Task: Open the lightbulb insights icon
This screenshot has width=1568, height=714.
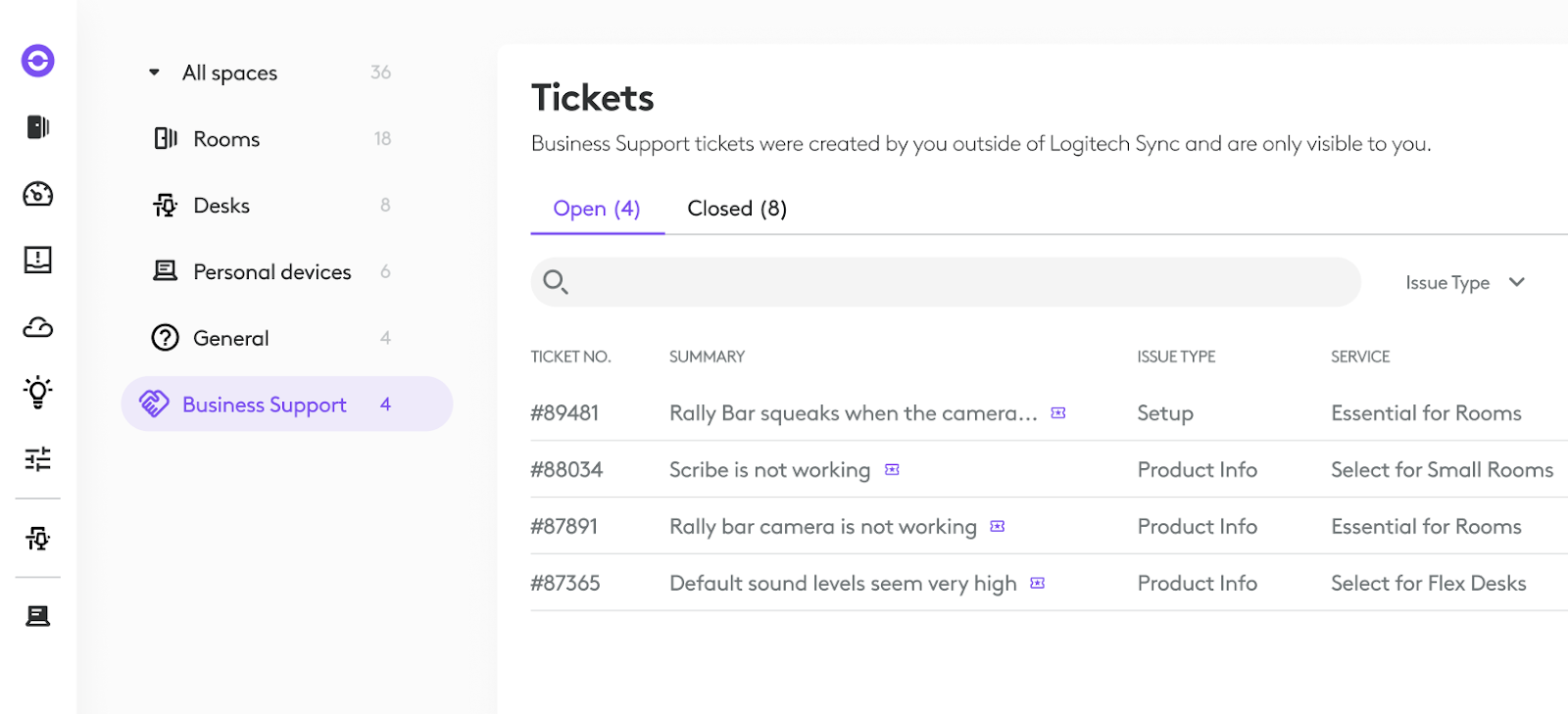Action: coord(38,392)
